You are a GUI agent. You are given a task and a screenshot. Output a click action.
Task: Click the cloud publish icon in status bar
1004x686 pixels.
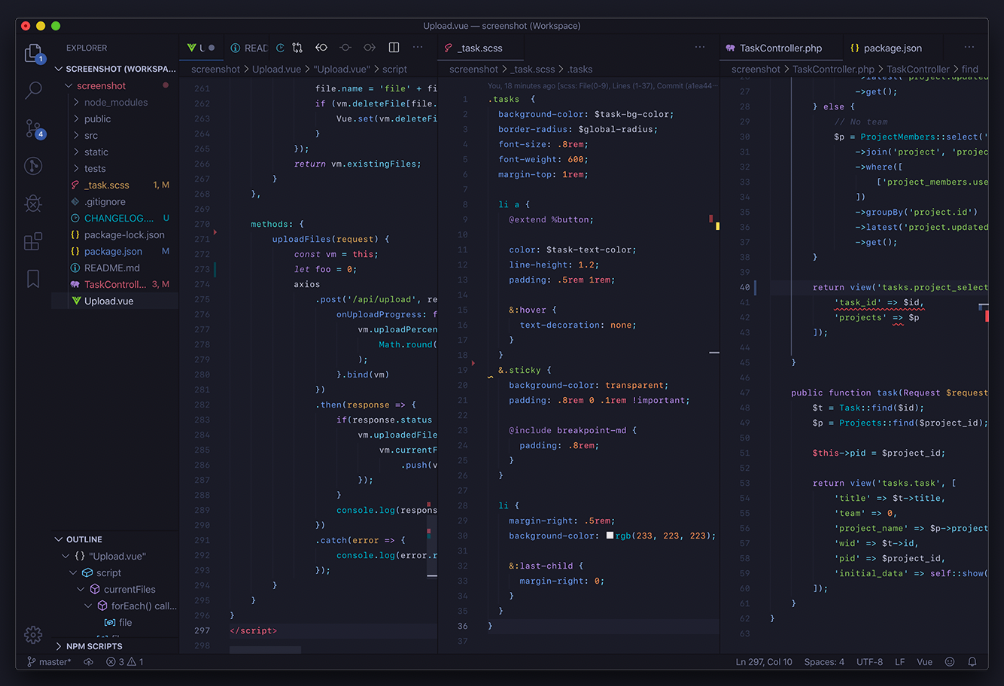tap(88, 662)
